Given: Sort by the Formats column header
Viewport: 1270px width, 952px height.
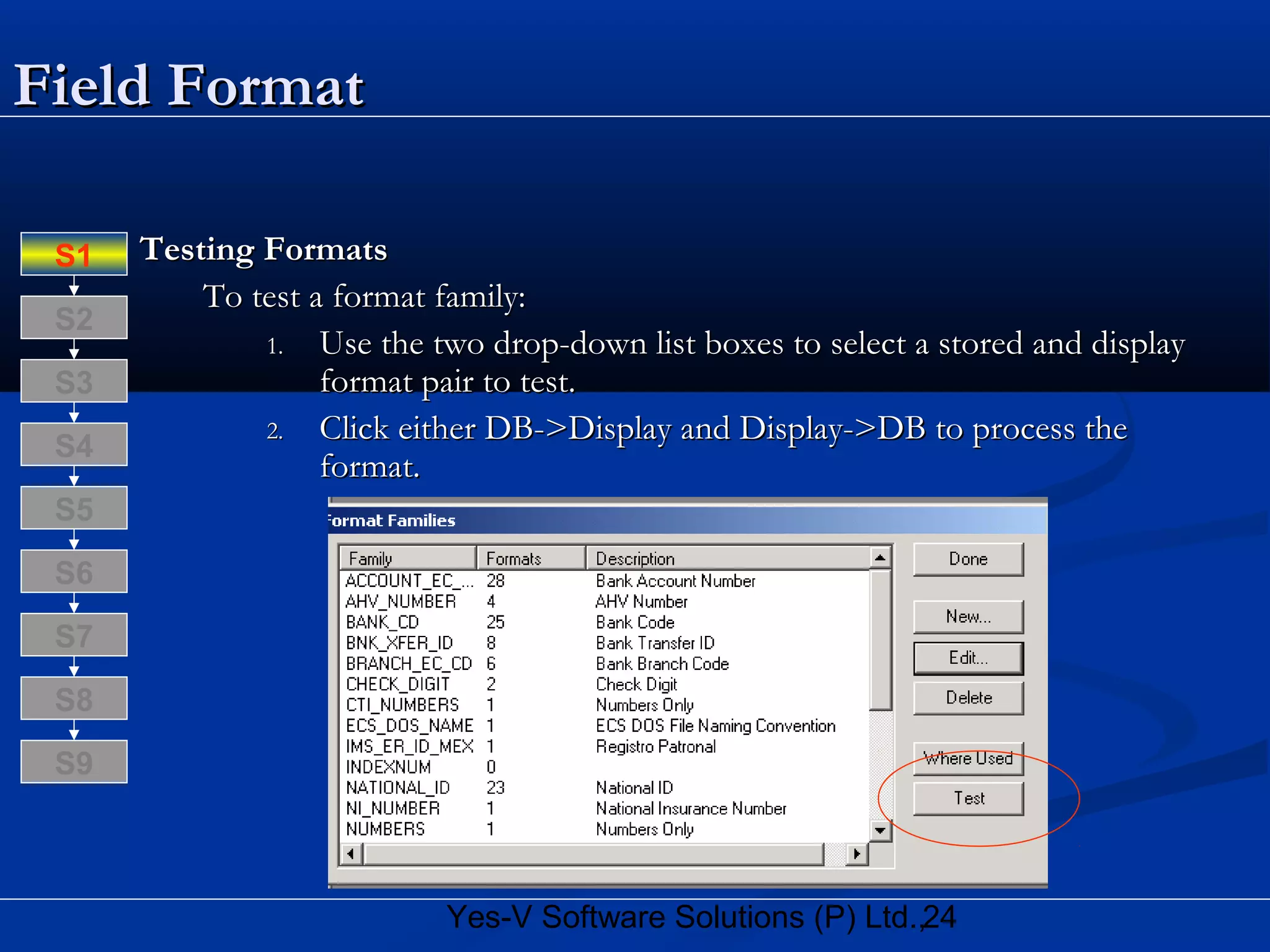Looking at the screenshot, I should [531, 558].
